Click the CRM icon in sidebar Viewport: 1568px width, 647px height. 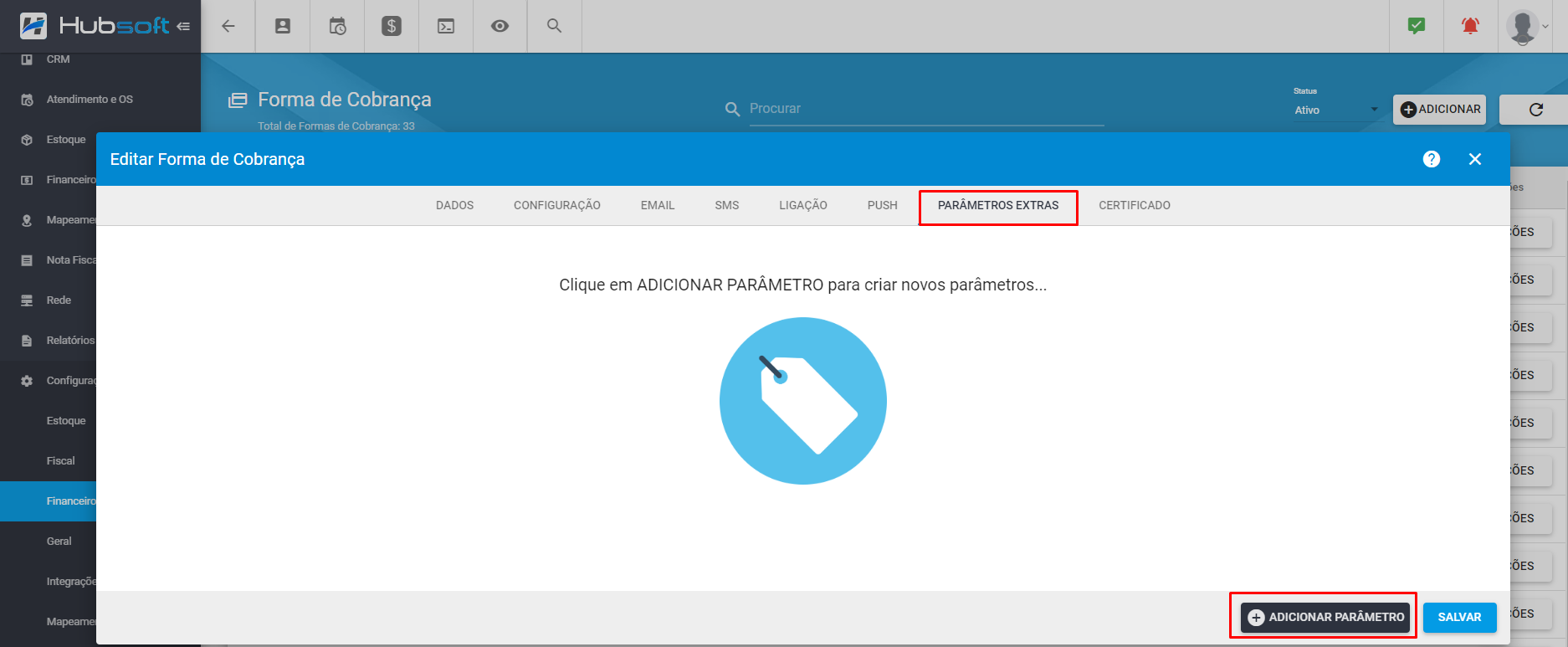[x=27, y=59]
